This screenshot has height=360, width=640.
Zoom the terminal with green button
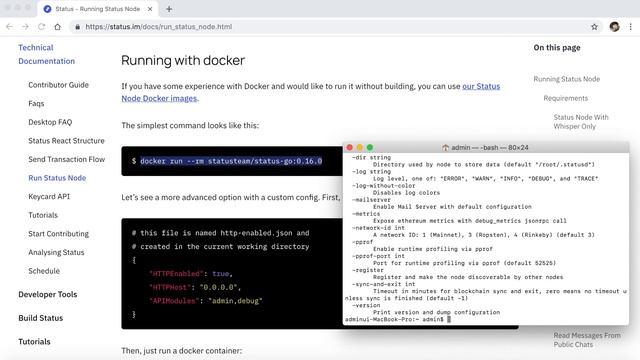(370, 147)
